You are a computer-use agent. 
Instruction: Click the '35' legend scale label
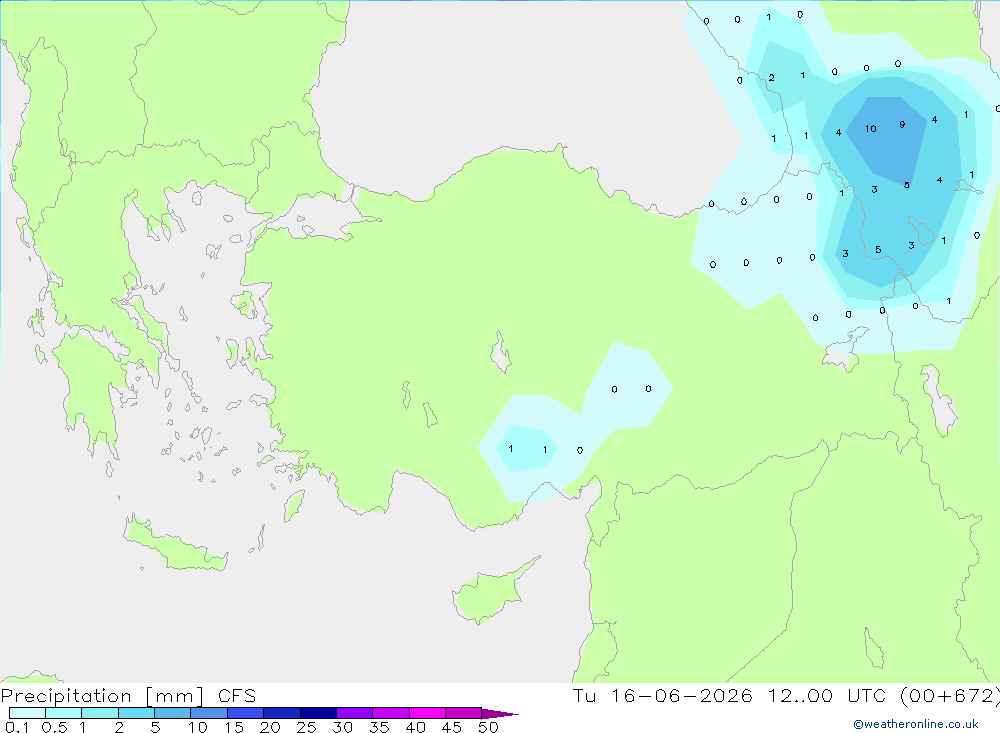pos(379,727)
